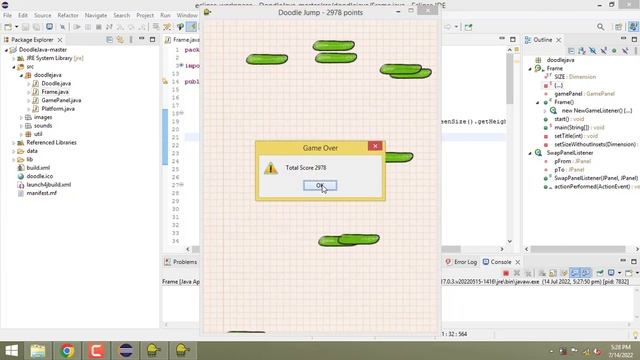The height and width of the screenshot is (360, 640).
Task: Click the Collapse All icon in Outline
Action: 571,51
